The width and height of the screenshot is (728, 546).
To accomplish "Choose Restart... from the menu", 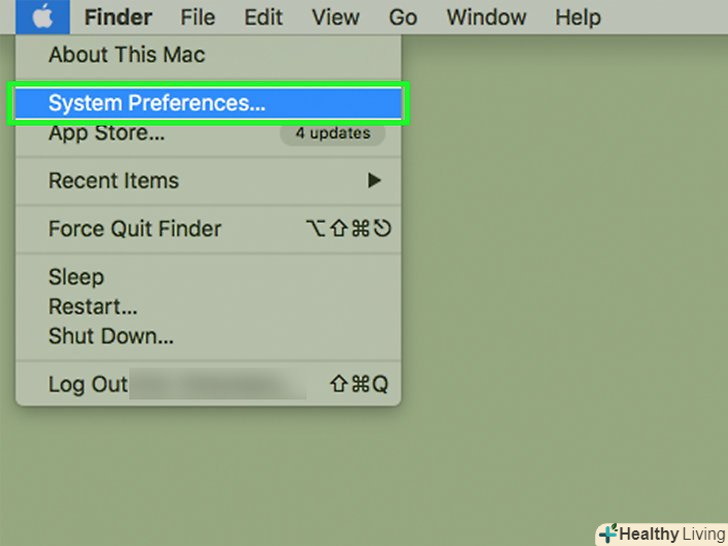I will [x=93, y=307].
